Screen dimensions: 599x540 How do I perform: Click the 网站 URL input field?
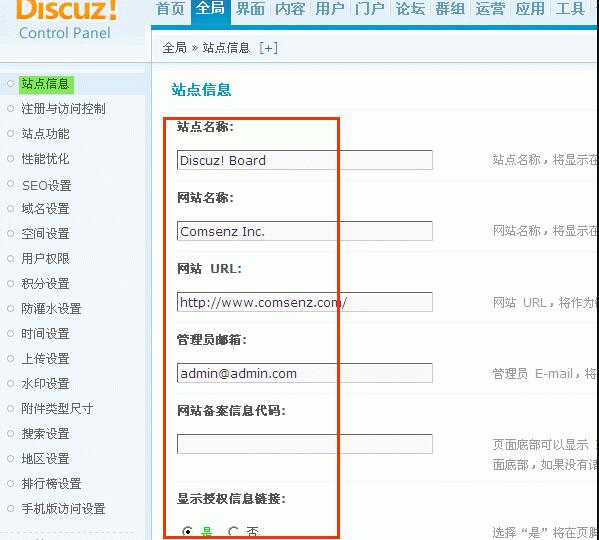(304, 302)
